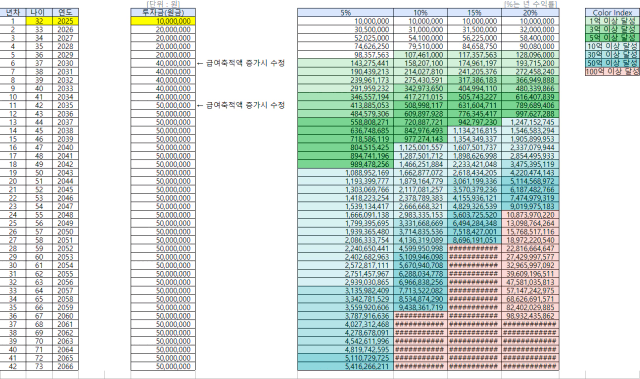Select the 년차 cell 42 in the 2066 row
640x379 pixels.
point(13,366)
